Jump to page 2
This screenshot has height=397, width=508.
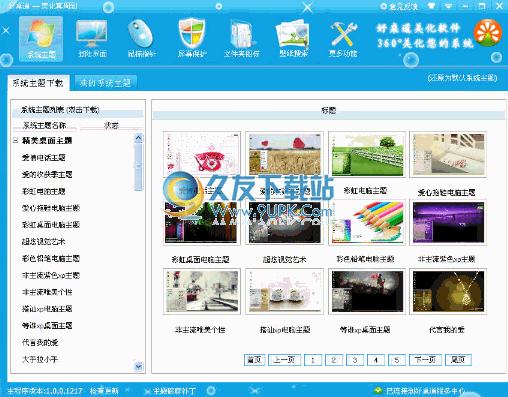(x=334, y=360)
